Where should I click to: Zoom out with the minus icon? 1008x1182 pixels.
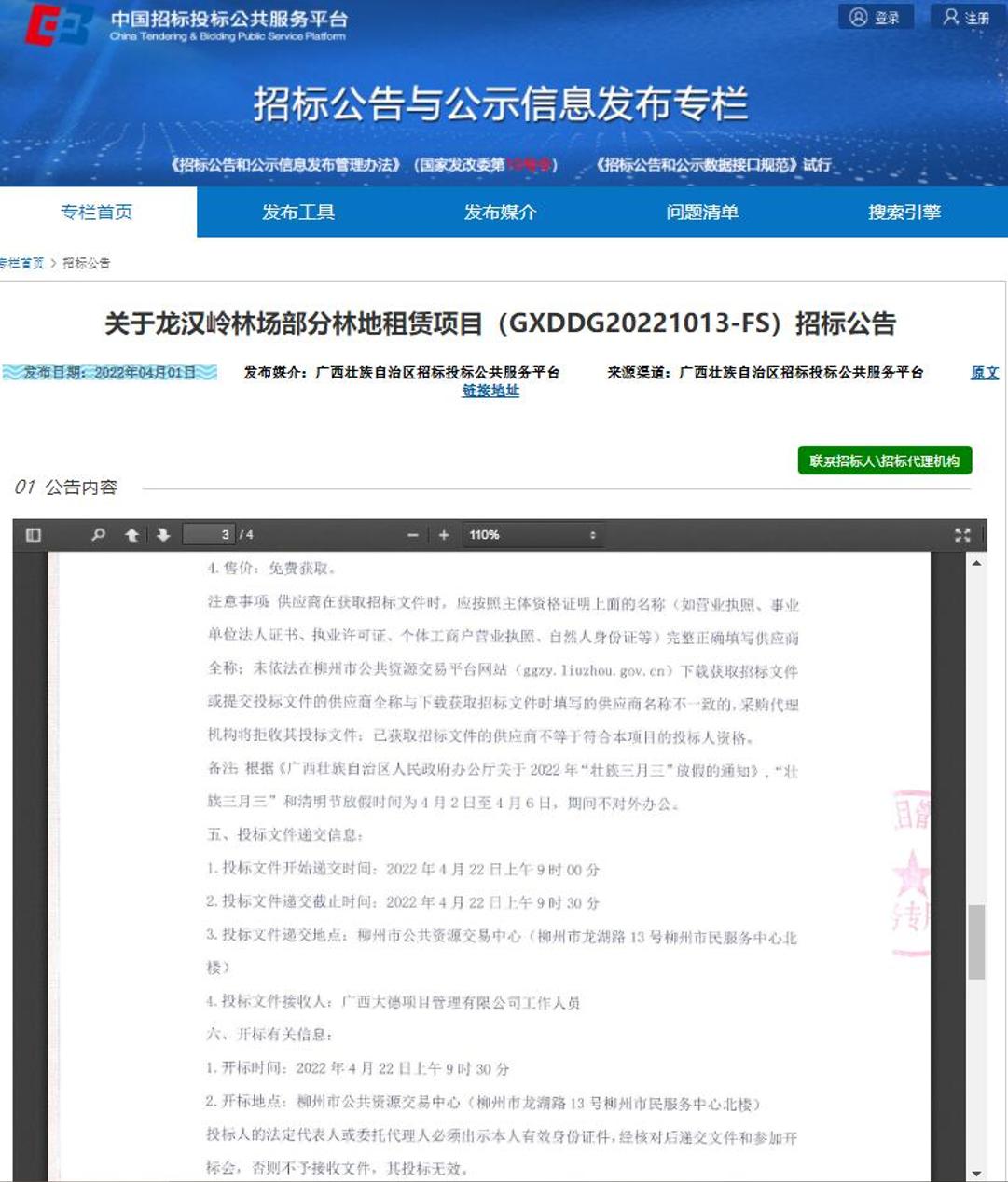[412, 534]
